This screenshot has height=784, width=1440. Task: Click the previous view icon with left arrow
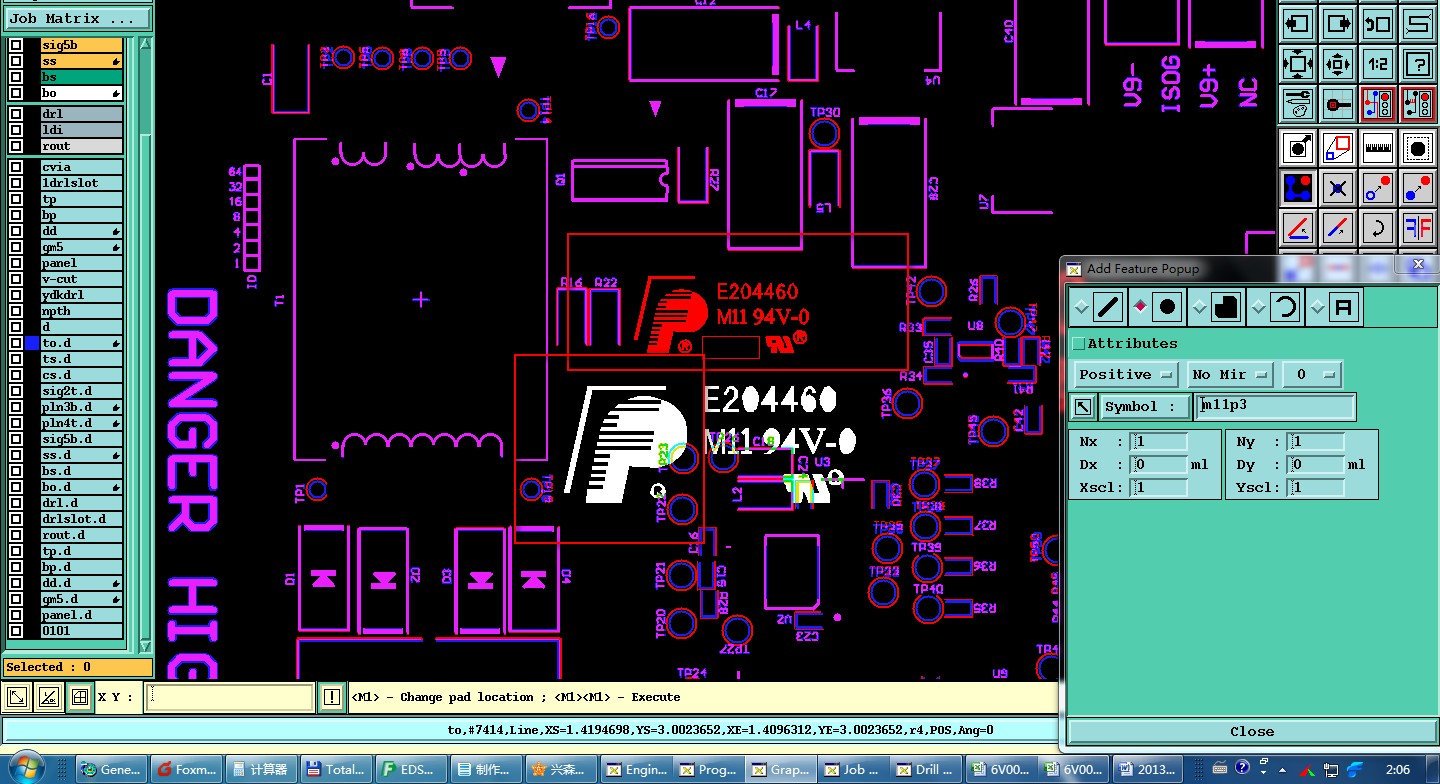click(1297, 23)
